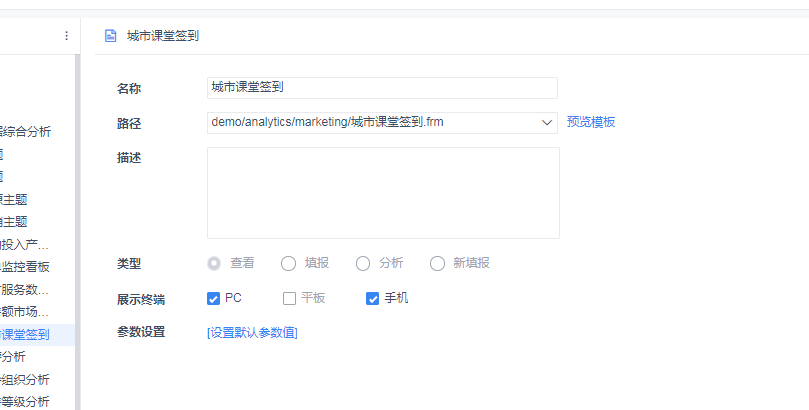Focus the 名称 input field
This screenshot has width=809, height=410.
click(x=382, y=88)
